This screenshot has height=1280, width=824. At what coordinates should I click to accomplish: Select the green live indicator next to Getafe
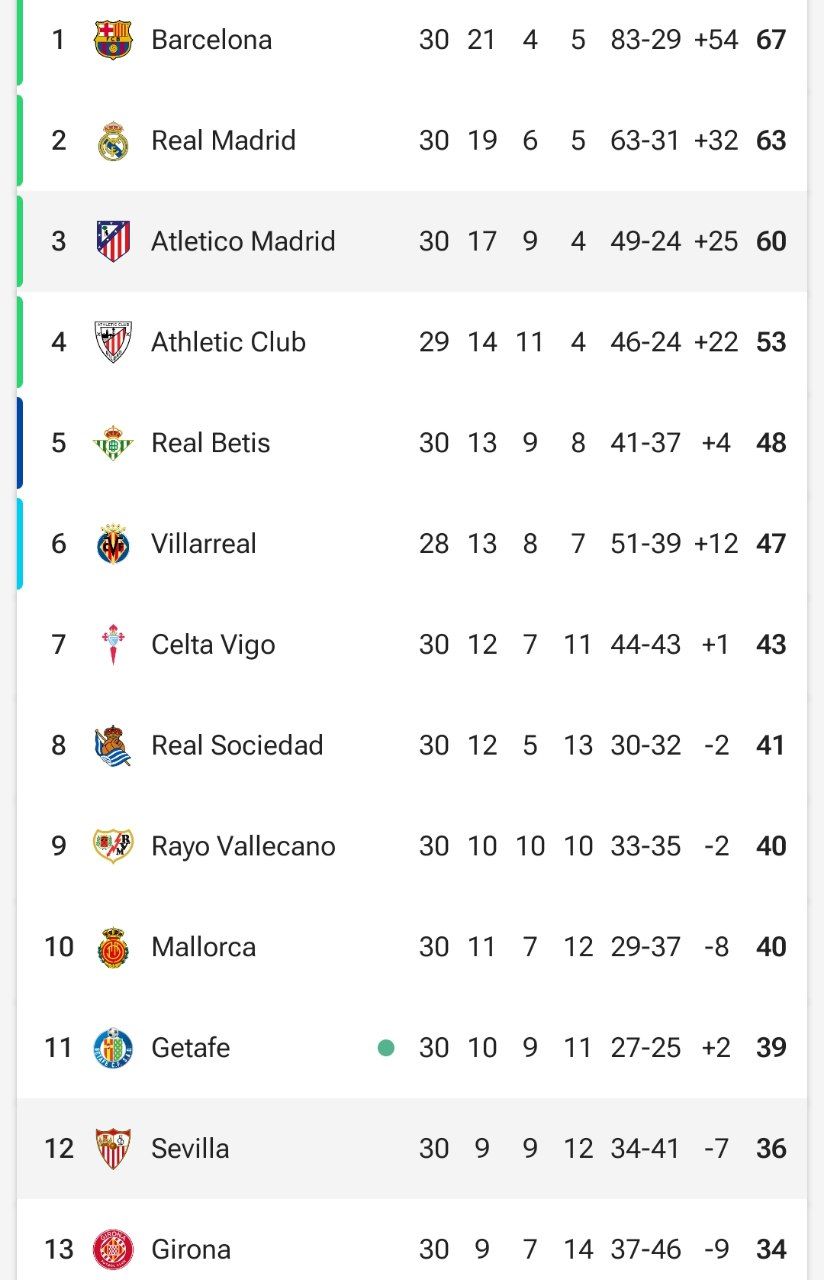click(386, 1048)
